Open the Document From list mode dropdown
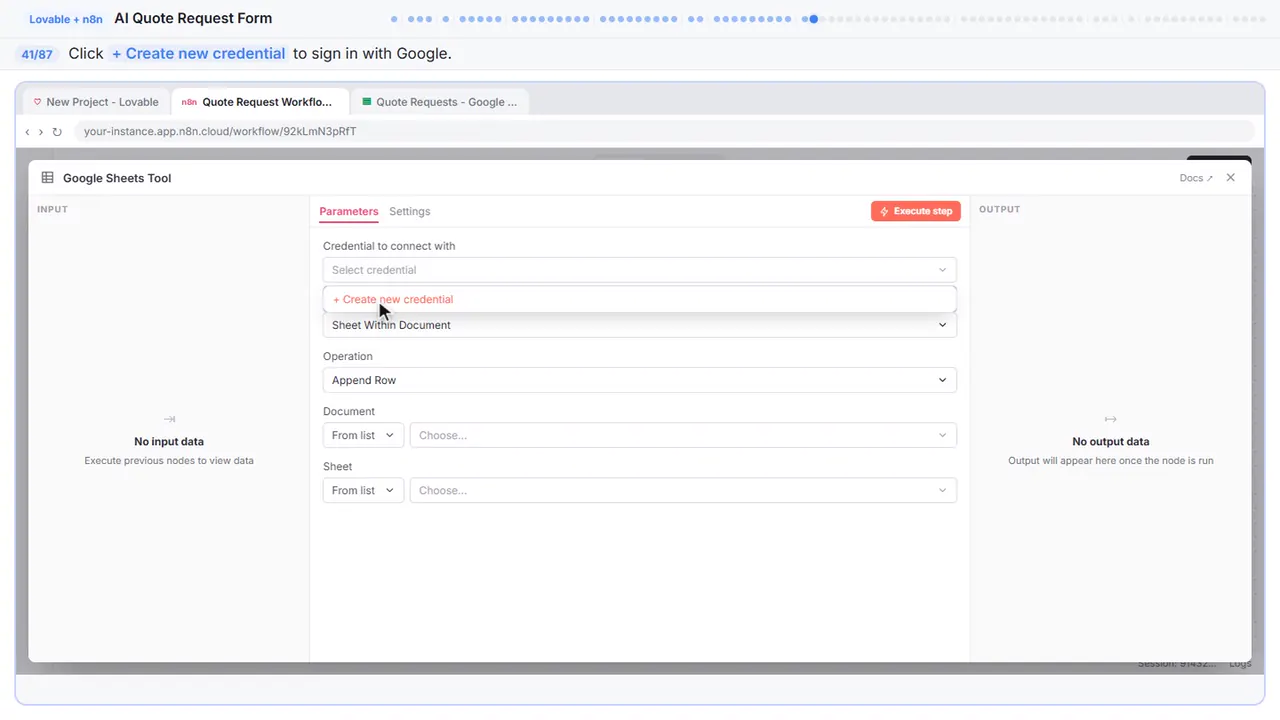Viewport: 1280px width, 720px height. point(363,435)
